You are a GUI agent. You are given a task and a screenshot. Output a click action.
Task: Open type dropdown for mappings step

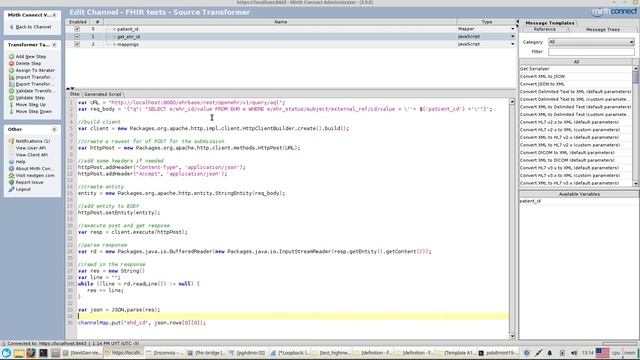(x=513, y=44)
